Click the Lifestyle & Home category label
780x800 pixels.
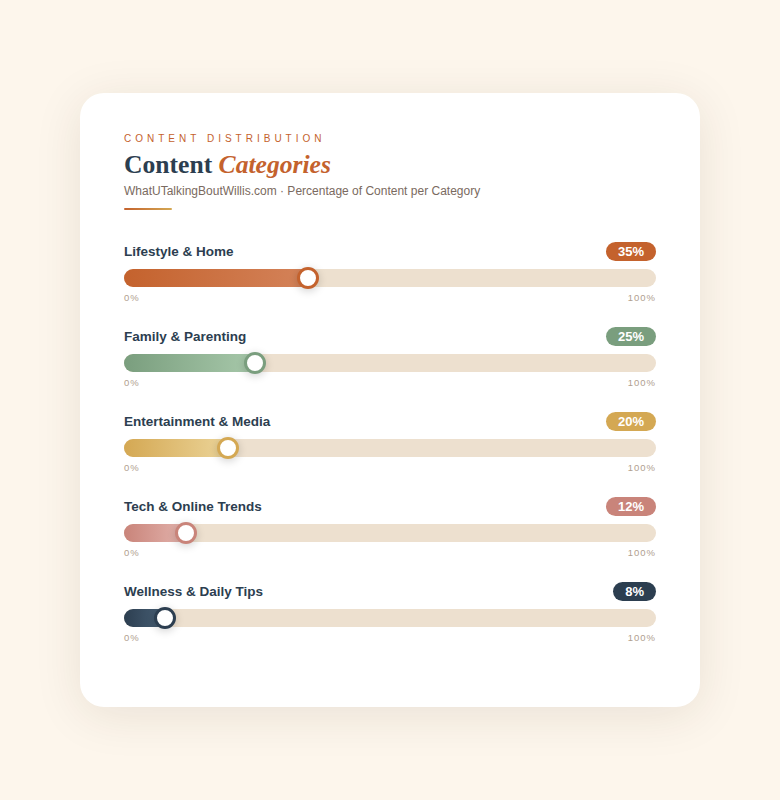(179, 252)
